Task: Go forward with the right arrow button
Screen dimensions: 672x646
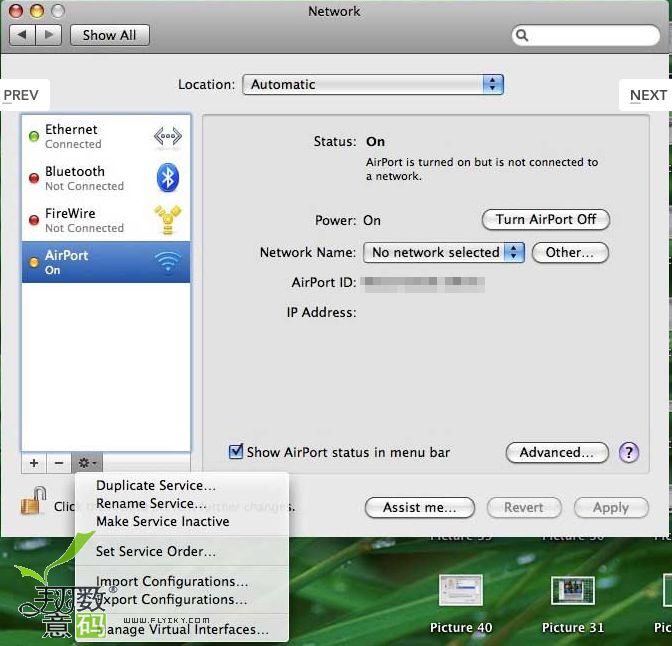Action: point(49,34)
